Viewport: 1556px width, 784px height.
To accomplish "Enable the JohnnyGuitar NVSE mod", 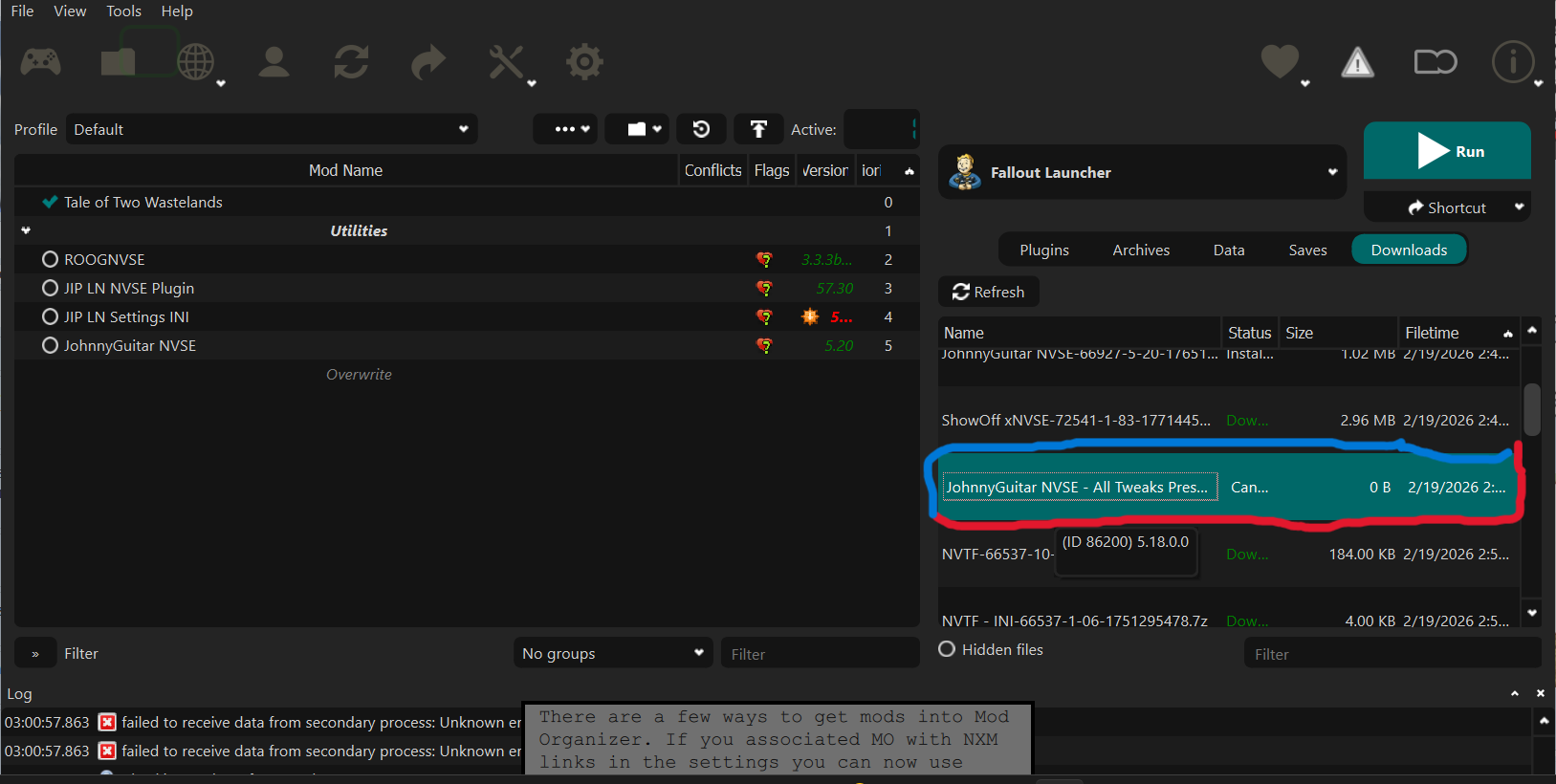I will pos(51,345).
